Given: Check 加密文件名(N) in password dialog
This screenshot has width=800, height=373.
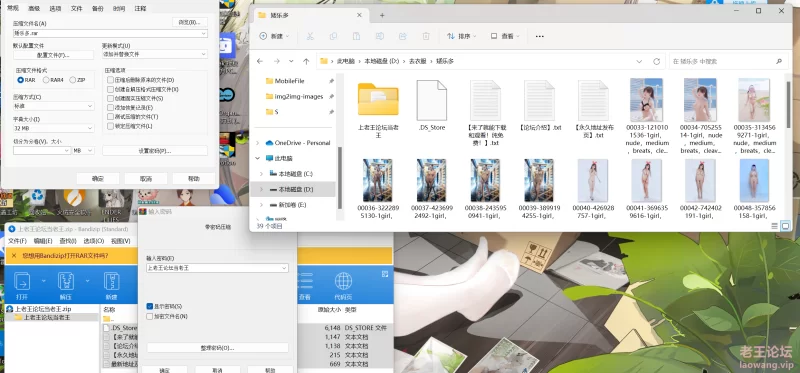Looking at the screenshot, I should [x=149, y=316].
